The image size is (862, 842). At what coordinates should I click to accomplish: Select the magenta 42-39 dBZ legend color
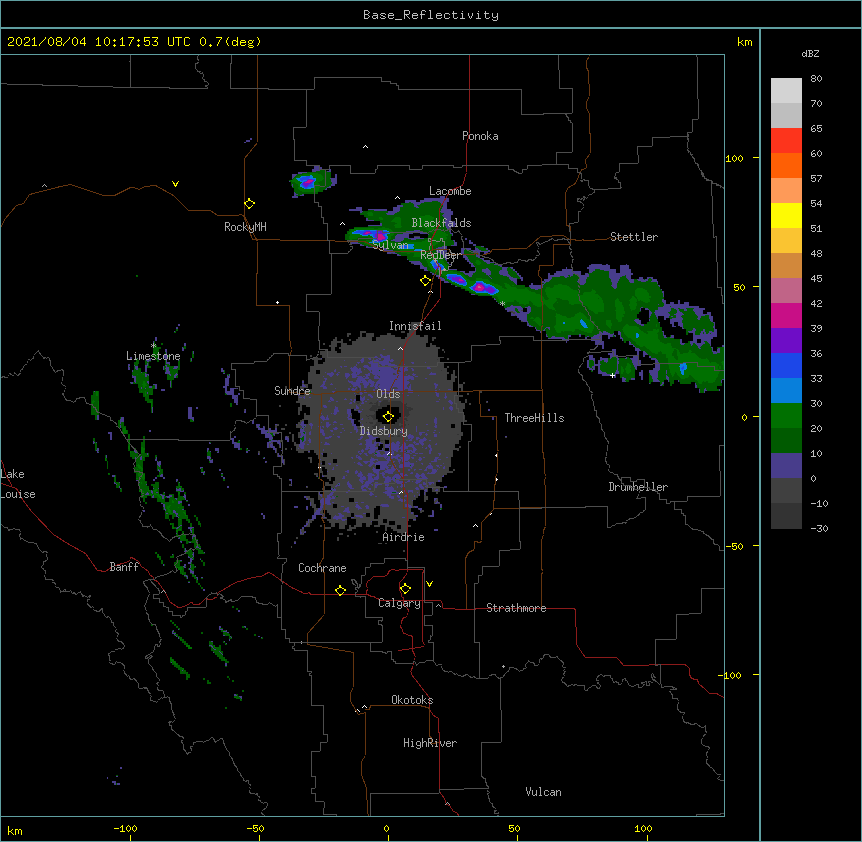pos(786,315)
